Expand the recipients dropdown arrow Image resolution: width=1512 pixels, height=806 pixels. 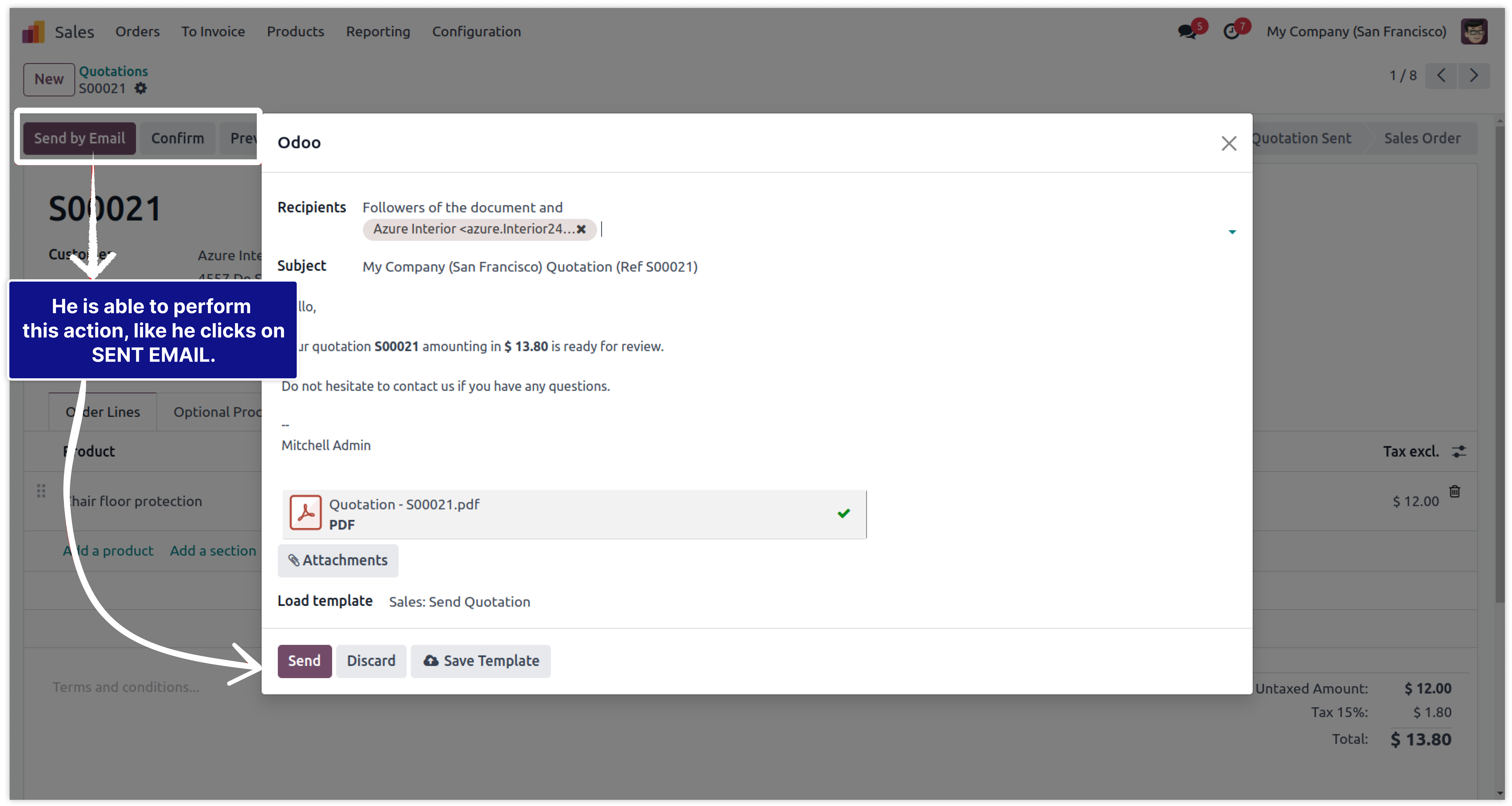coord(1232,232)
